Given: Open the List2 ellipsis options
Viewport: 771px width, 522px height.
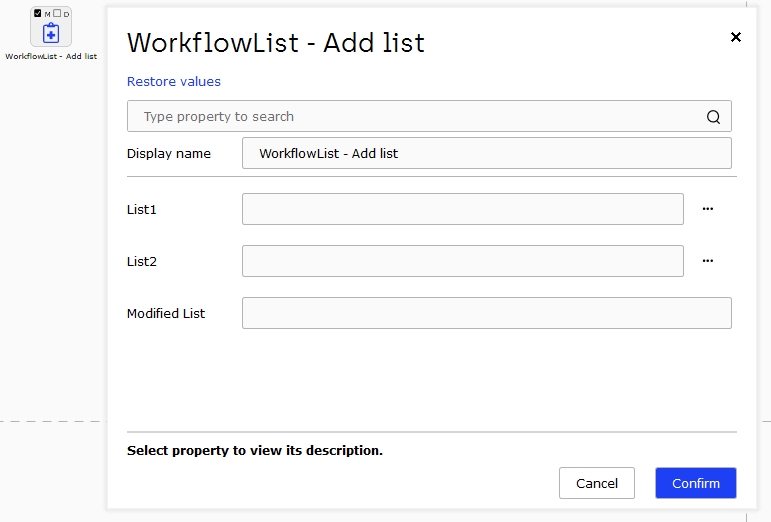Looking at the screenshot, I should (x=708, y=261).
